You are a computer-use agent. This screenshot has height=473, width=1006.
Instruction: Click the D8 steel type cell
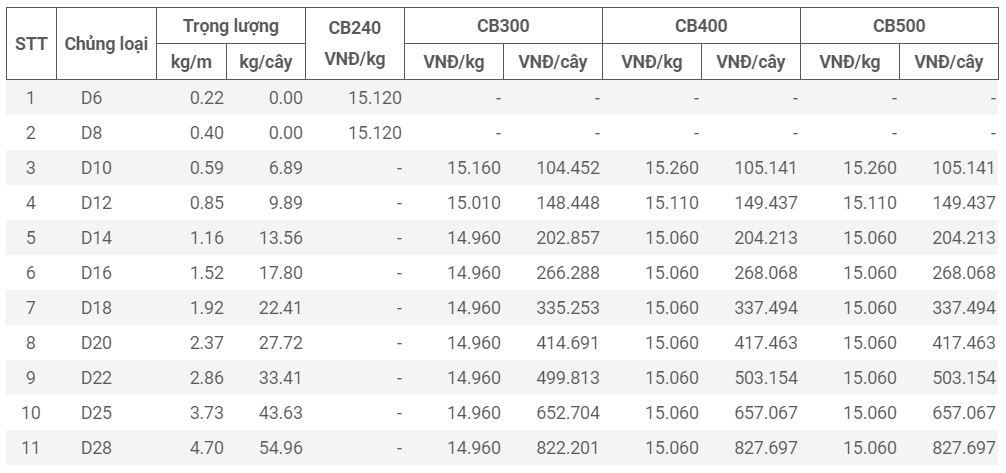(x=92, y=133)
